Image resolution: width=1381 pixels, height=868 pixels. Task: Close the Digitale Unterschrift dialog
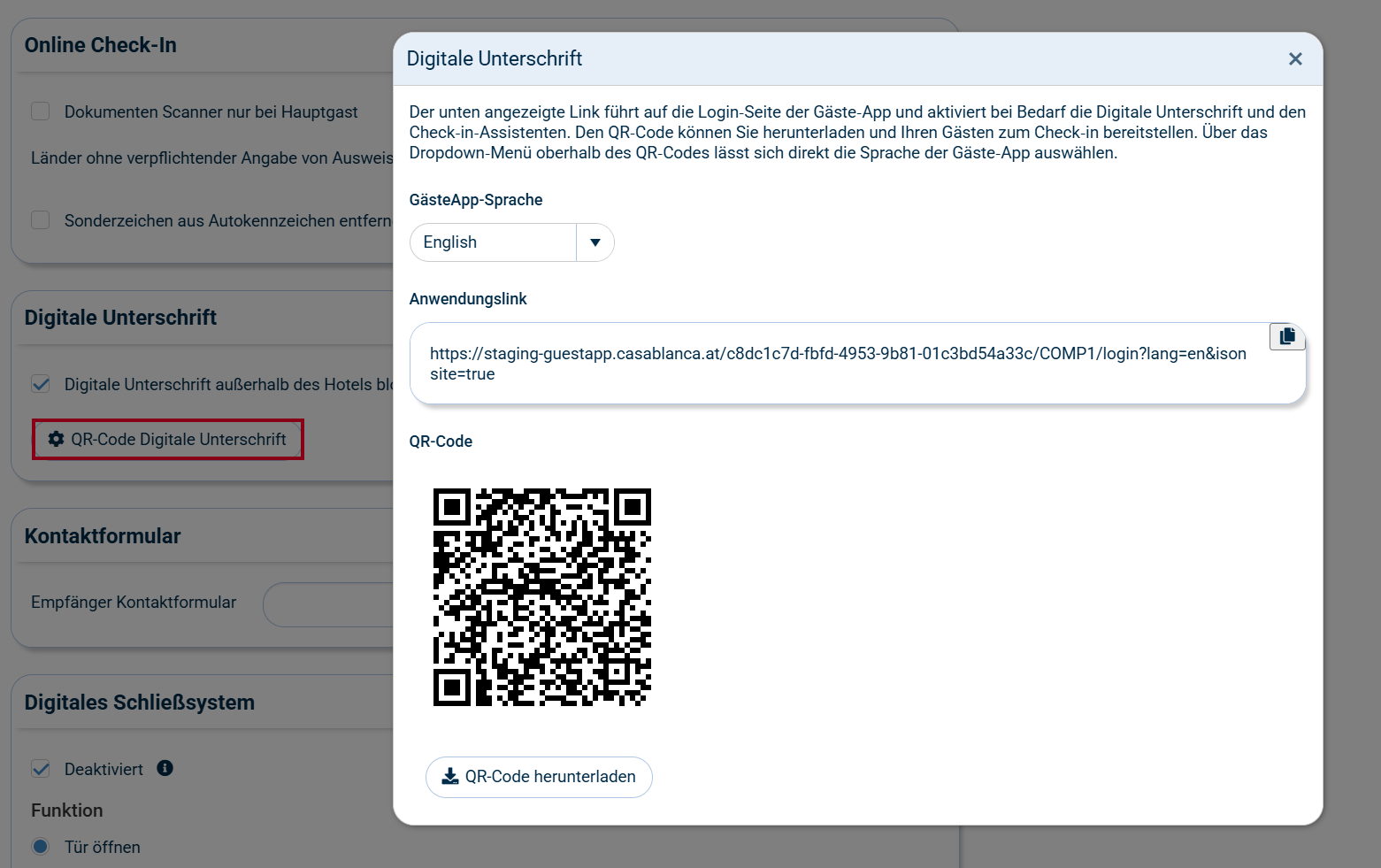coord(1295,58)
